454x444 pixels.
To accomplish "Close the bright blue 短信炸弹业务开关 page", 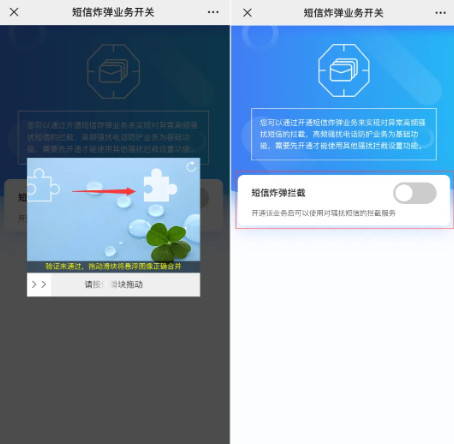I will coord(247,13).
